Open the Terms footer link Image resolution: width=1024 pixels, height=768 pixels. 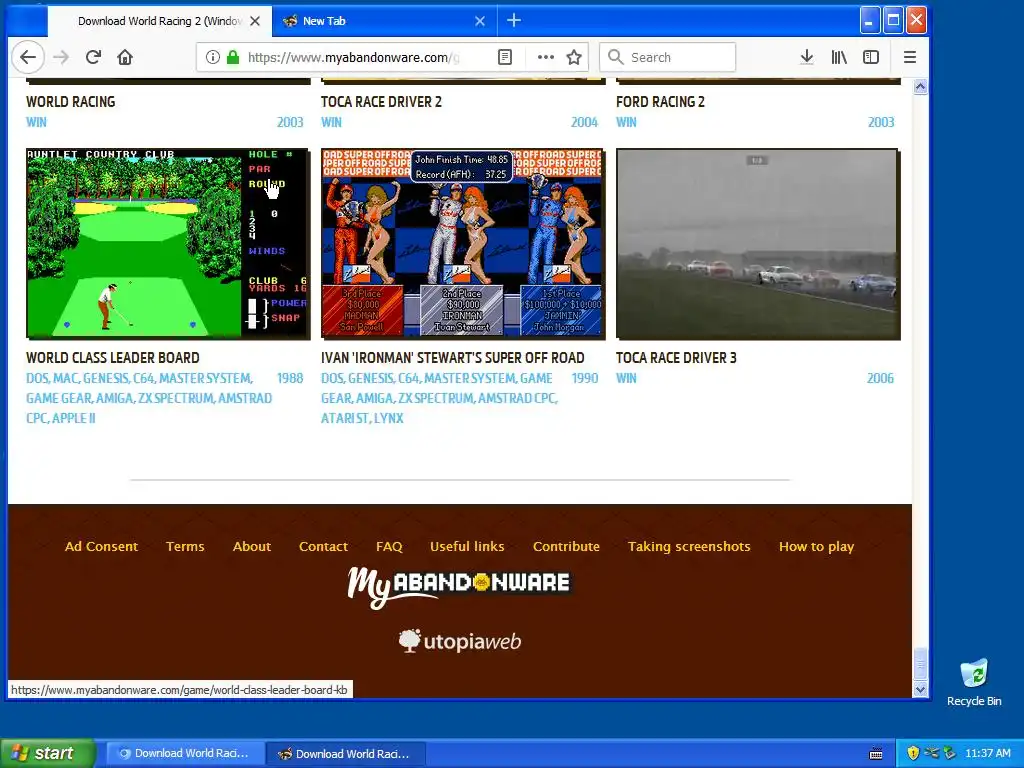[x=185, y=547]
